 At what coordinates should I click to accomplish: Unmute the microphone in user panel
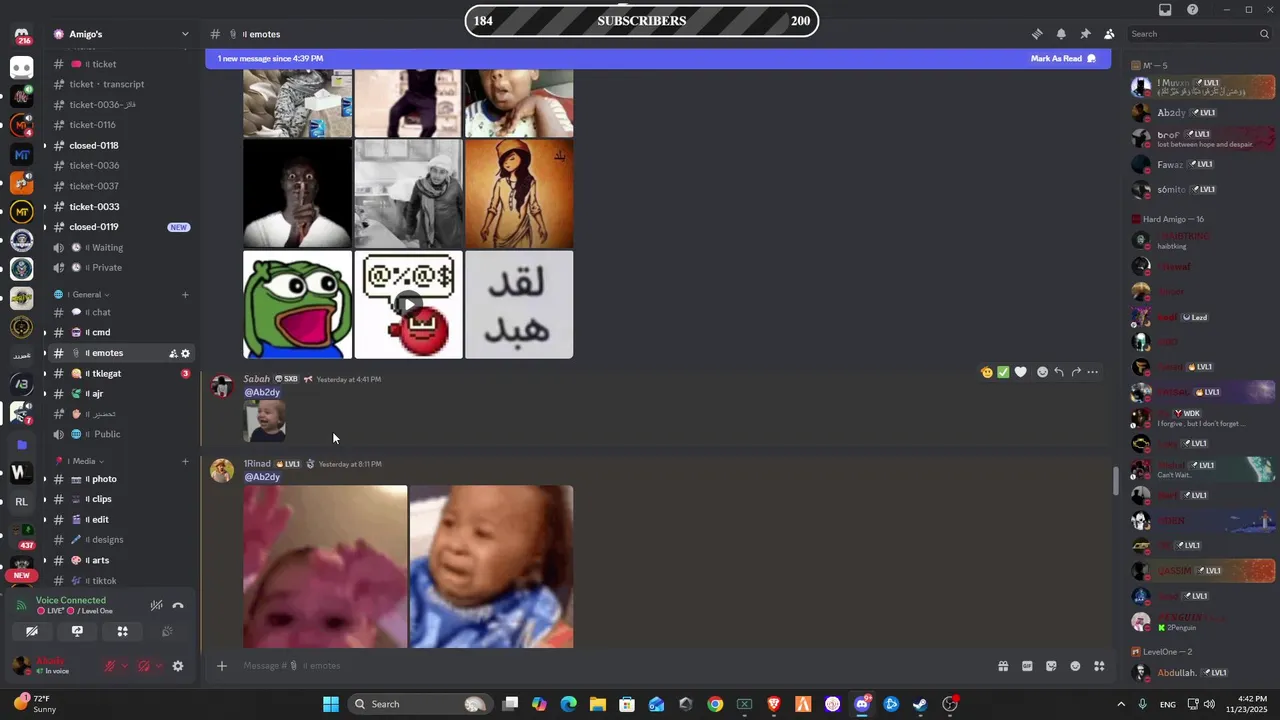click(110, 666)
